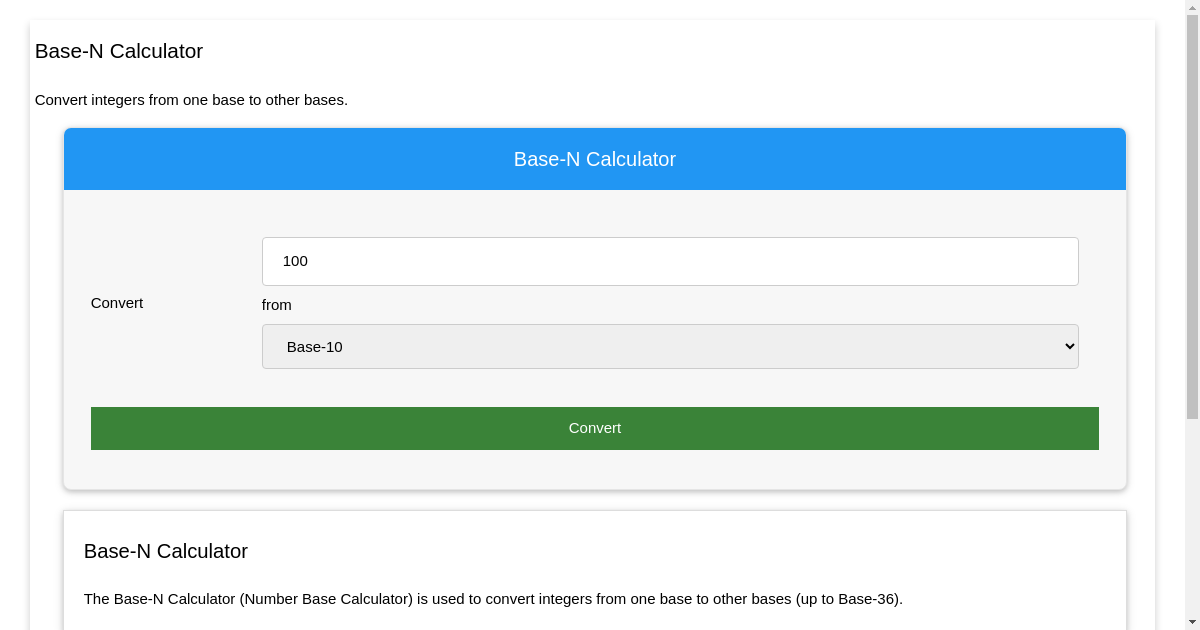Choose a base from the selection list
The width and height of the screenshot is (1200, 630).
[x=670, y=346]
